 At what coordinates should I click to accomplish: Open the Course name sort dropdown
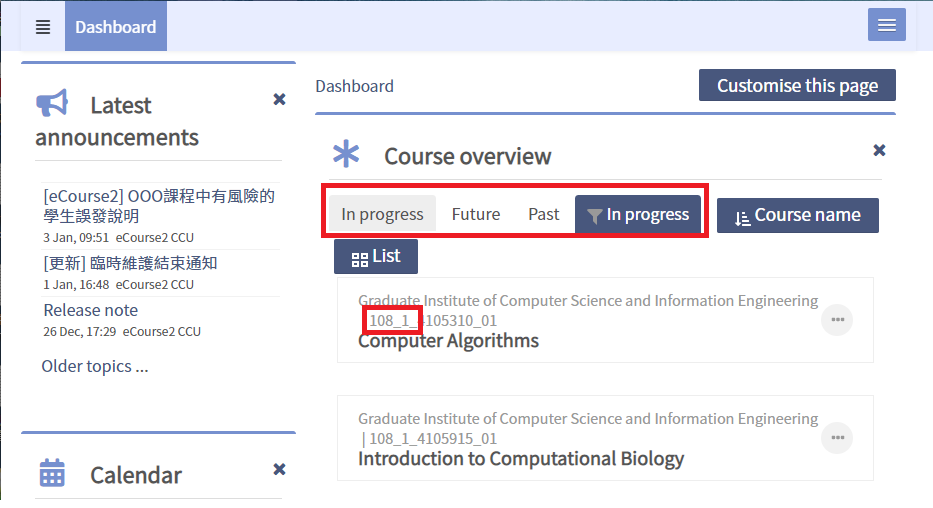pyautogui.click(x=797, y=215)
